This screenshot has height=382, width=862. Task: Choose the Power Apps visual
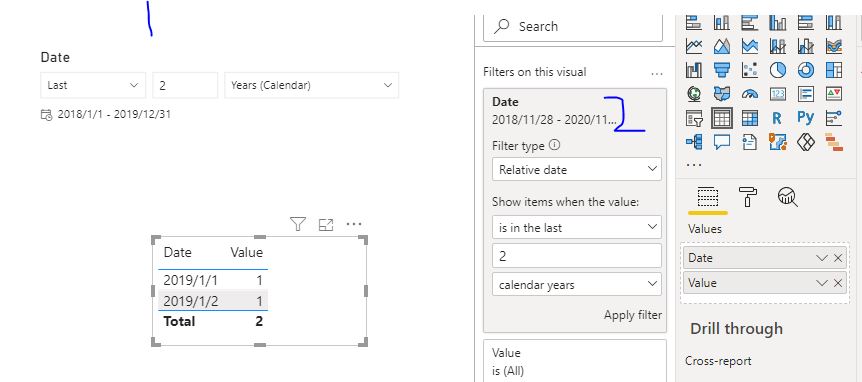point(806,142)
